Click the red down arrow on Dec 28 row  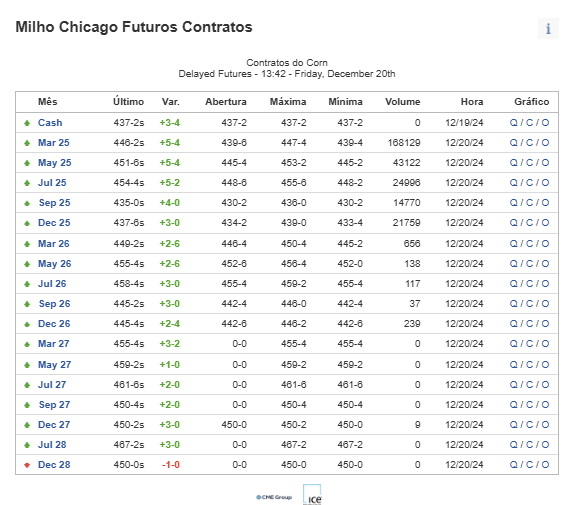point(27,465)
